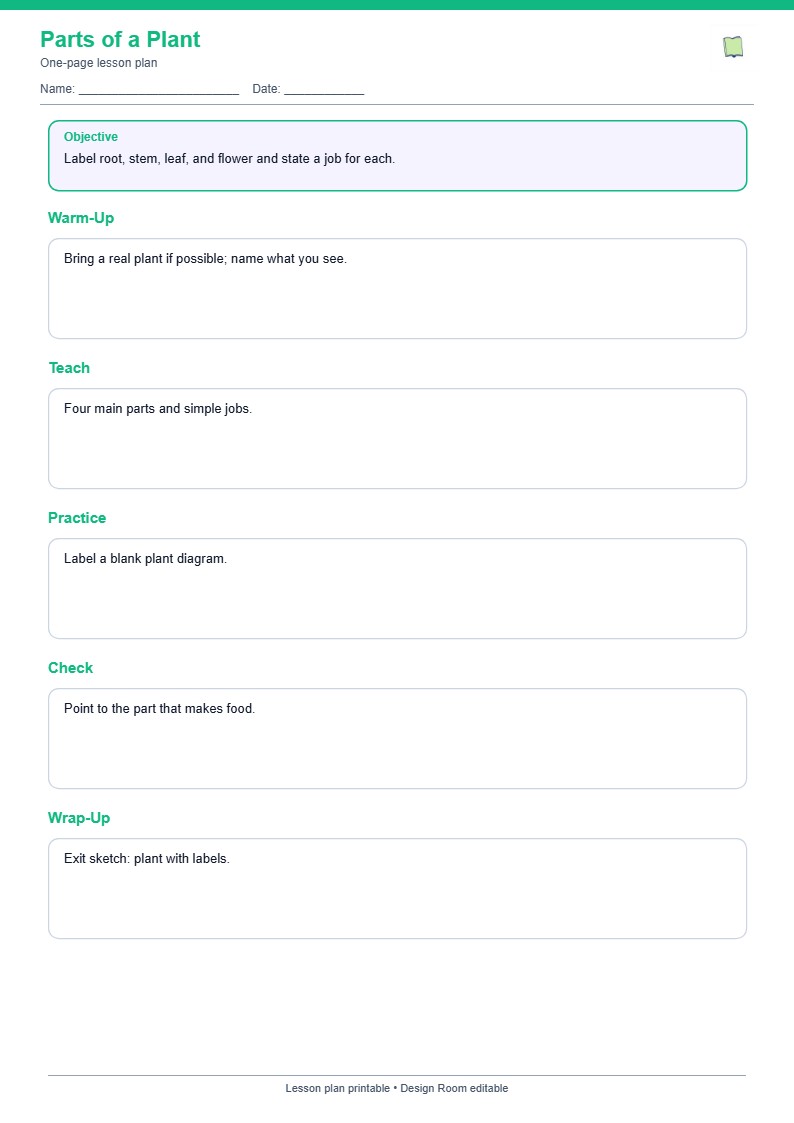Click the Practice section heading
794x1123 pixels.
[77, 518]
